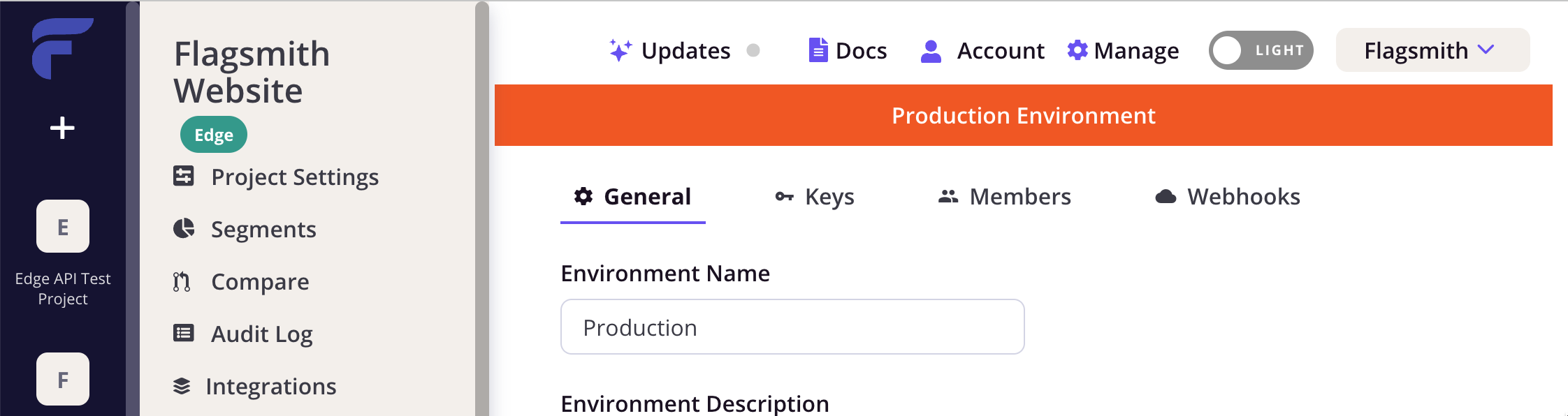
Task: Click the Compare branch icon
Action: pyautogui.click(x=182, y=281)
